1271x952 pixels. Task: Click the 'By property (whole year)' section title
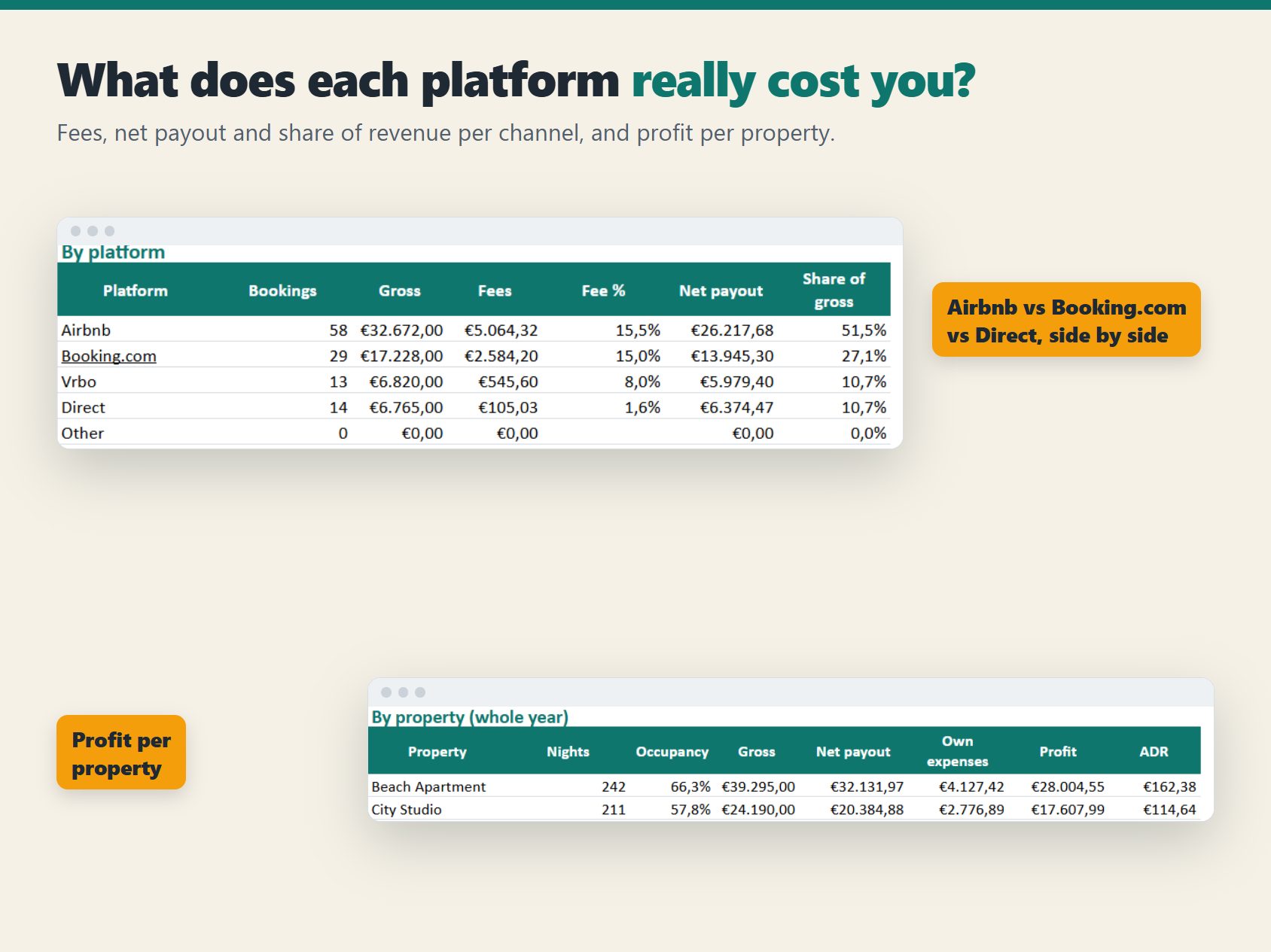pyautogui.click(x=470, y=717)
